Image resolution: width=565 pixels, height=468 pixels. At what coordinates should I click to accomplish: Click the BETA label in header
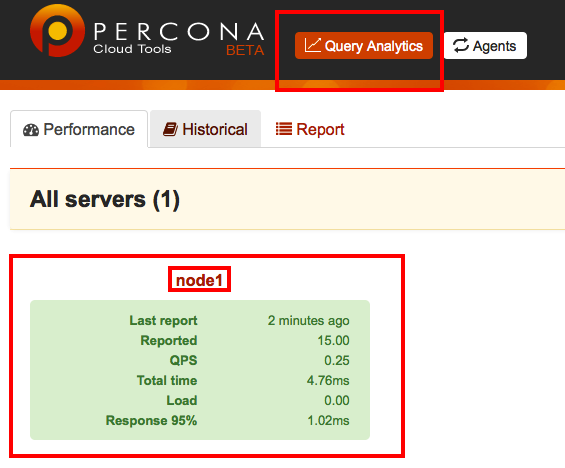point(245,50)
